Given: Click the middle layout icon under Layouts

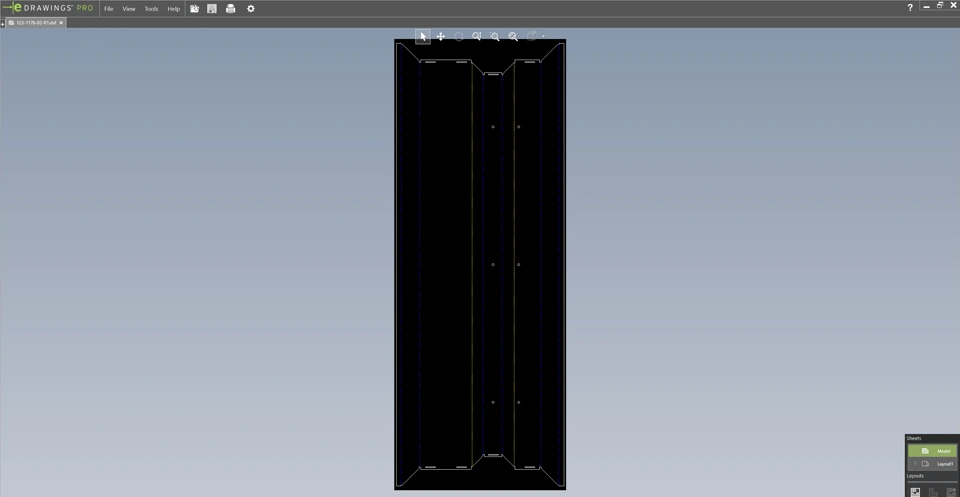Looking at the screenshot, I should click(933, 491).
